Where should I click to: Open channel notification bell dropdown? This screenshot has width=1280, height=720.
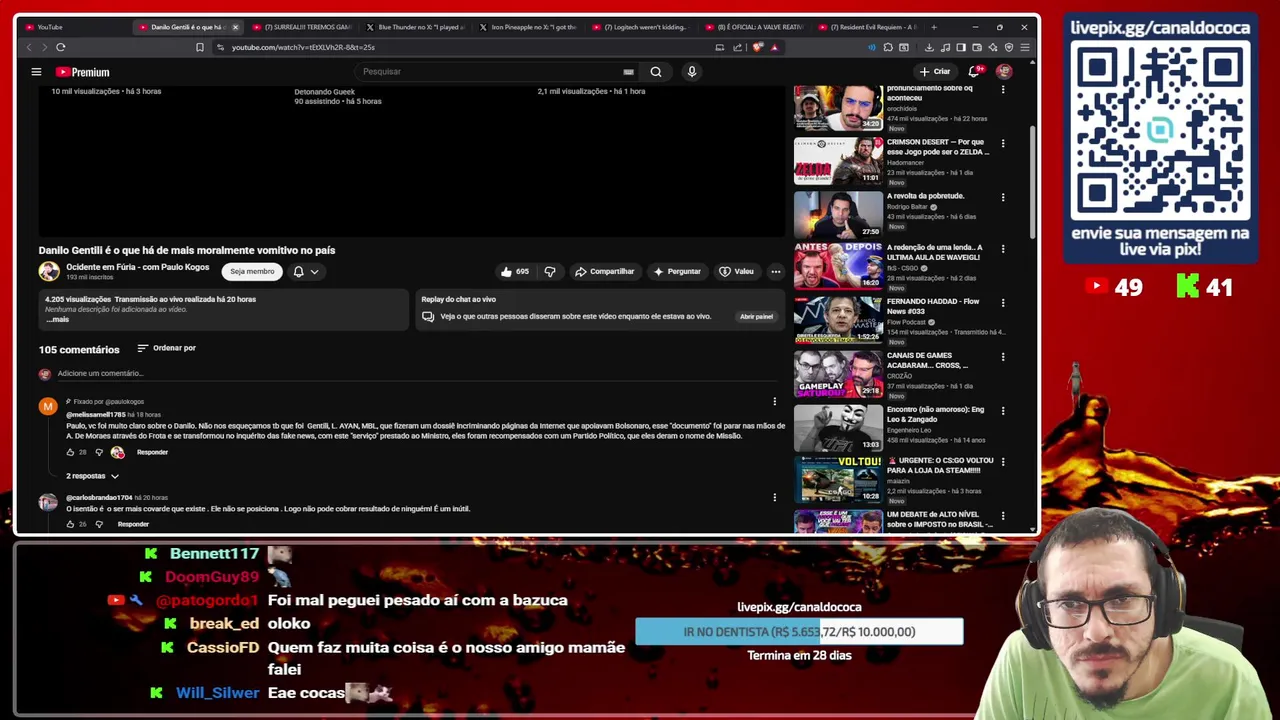point(306,271)
